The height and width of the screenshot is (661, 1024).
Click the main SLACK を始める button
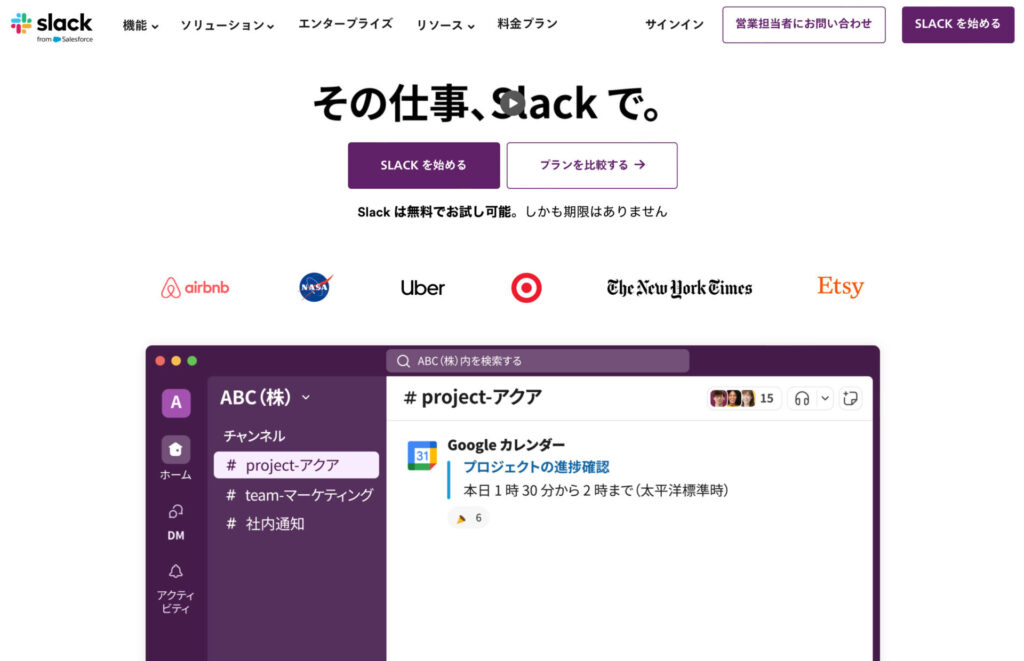pyautogui.click(x=424, y=165)
